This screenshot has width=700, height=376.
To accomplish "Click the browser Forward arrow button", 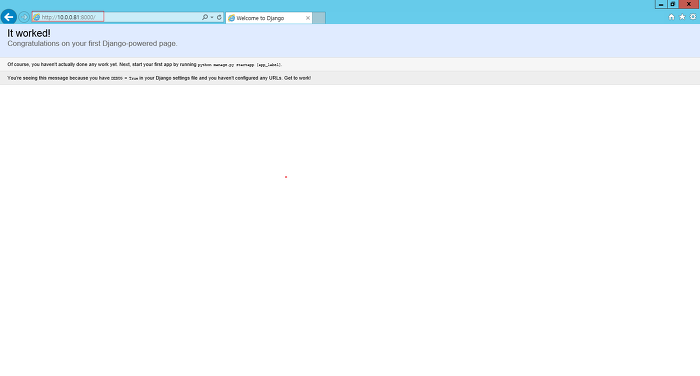I will (x=24, y=17).
